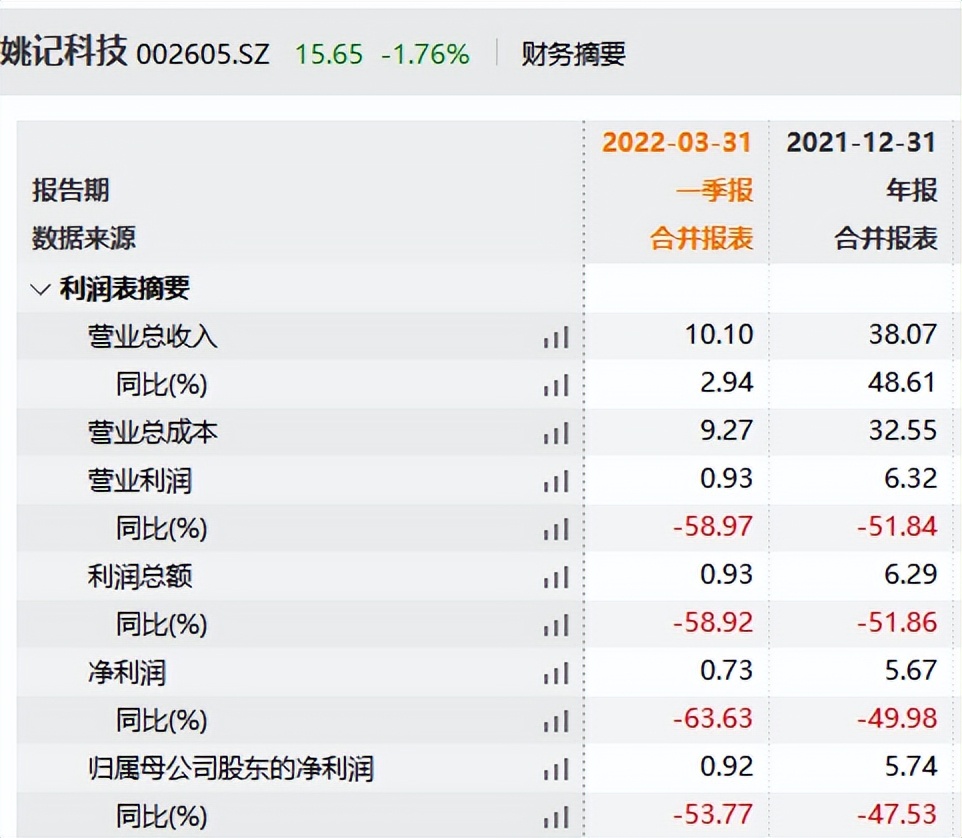Select the 营业总成本 row label
Image resolution: width=962 pixels, height=838 pixels.
coord(153,432)
